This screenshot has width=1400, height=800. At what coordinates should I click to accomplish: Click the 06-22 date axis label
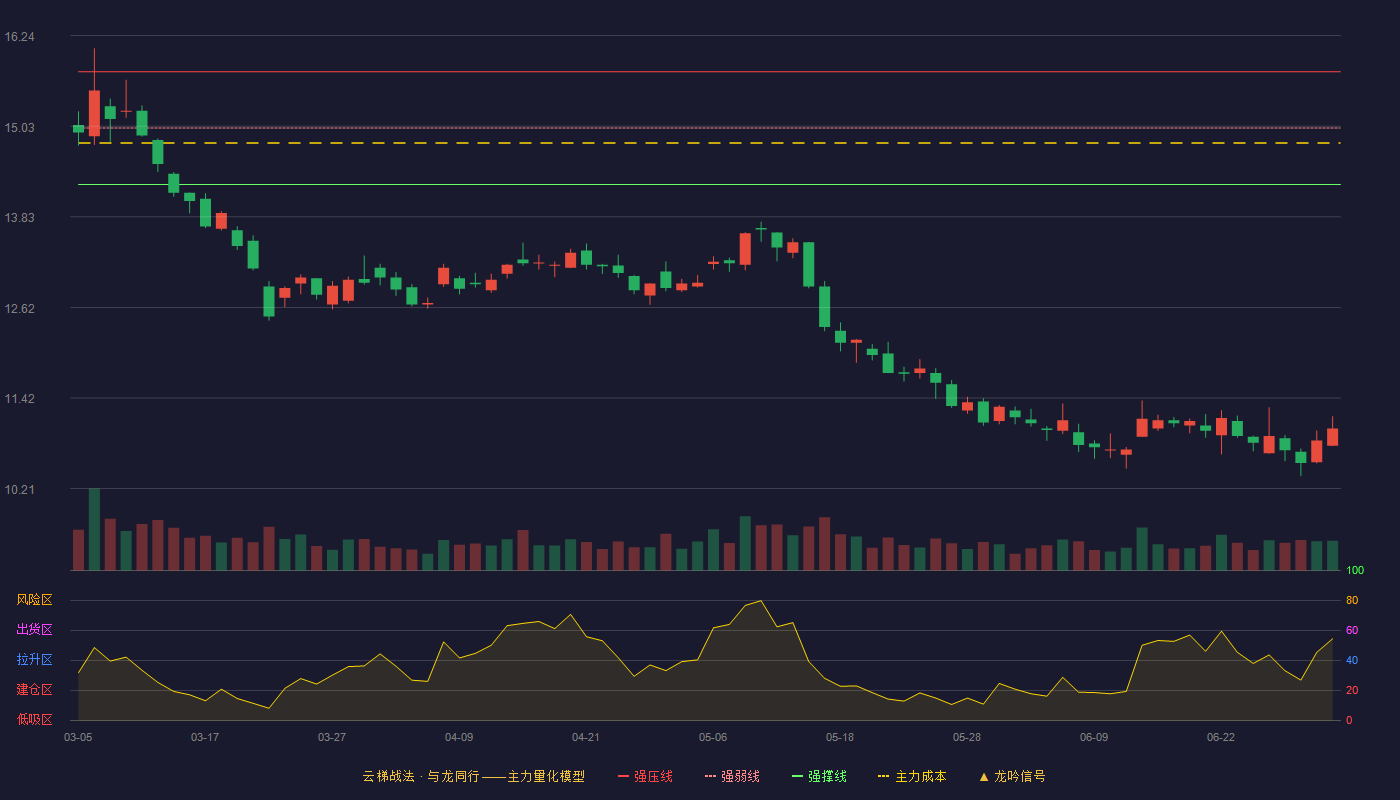pyautogui.click(x=1221, y=737)
